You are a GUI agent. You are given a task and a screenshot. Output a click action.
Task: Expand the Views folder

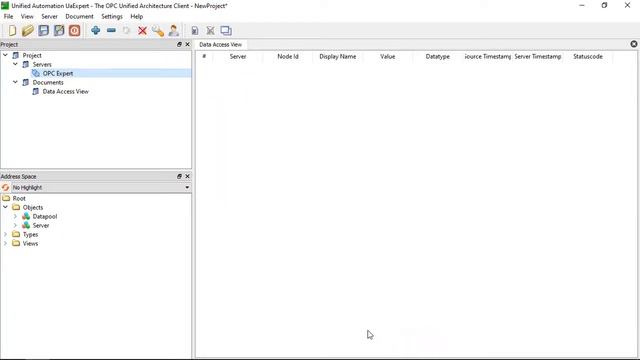(x=5, y=243)
